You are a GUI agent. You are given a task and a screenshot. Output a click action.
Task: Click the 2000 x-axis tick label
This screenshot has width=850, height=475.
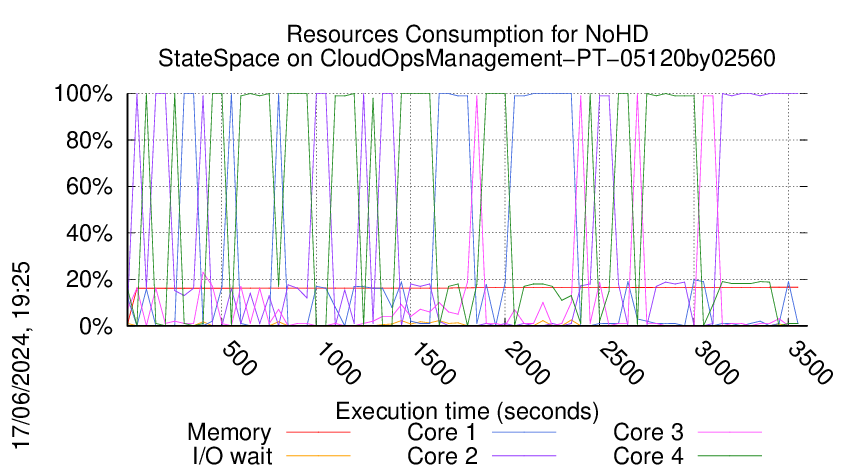tap(526, 363)
